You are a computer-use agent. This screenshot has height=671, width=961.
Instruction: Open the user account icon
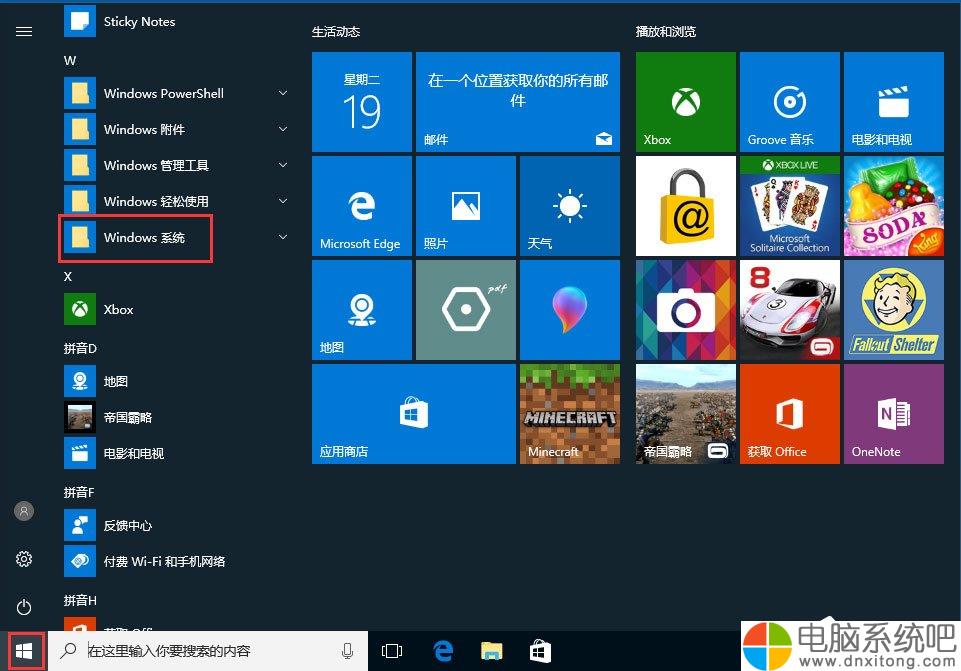pyautogui.click(x=24, y=511)
